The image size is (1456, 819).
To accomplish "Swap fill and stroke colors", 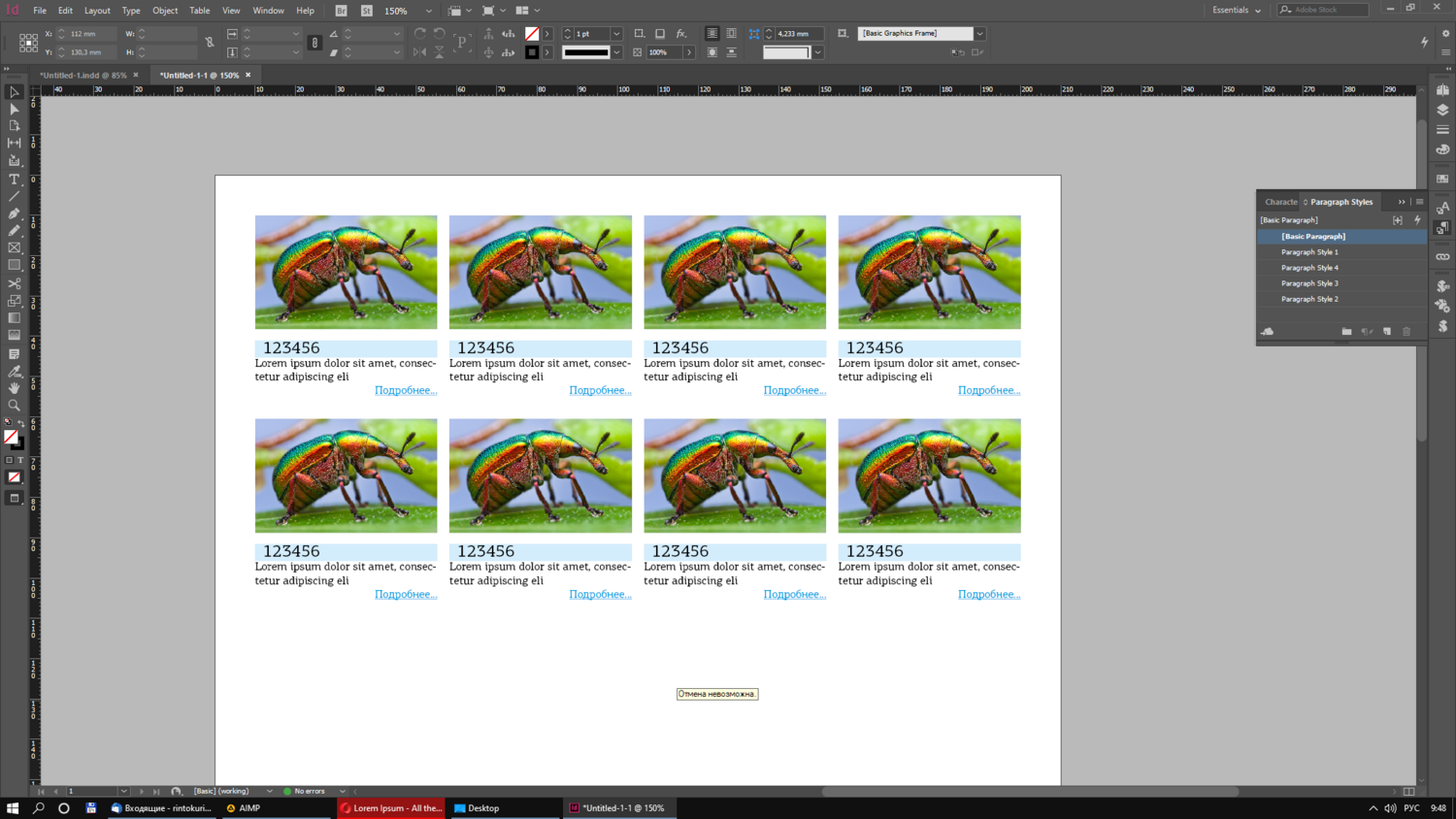I will point(21,424).
